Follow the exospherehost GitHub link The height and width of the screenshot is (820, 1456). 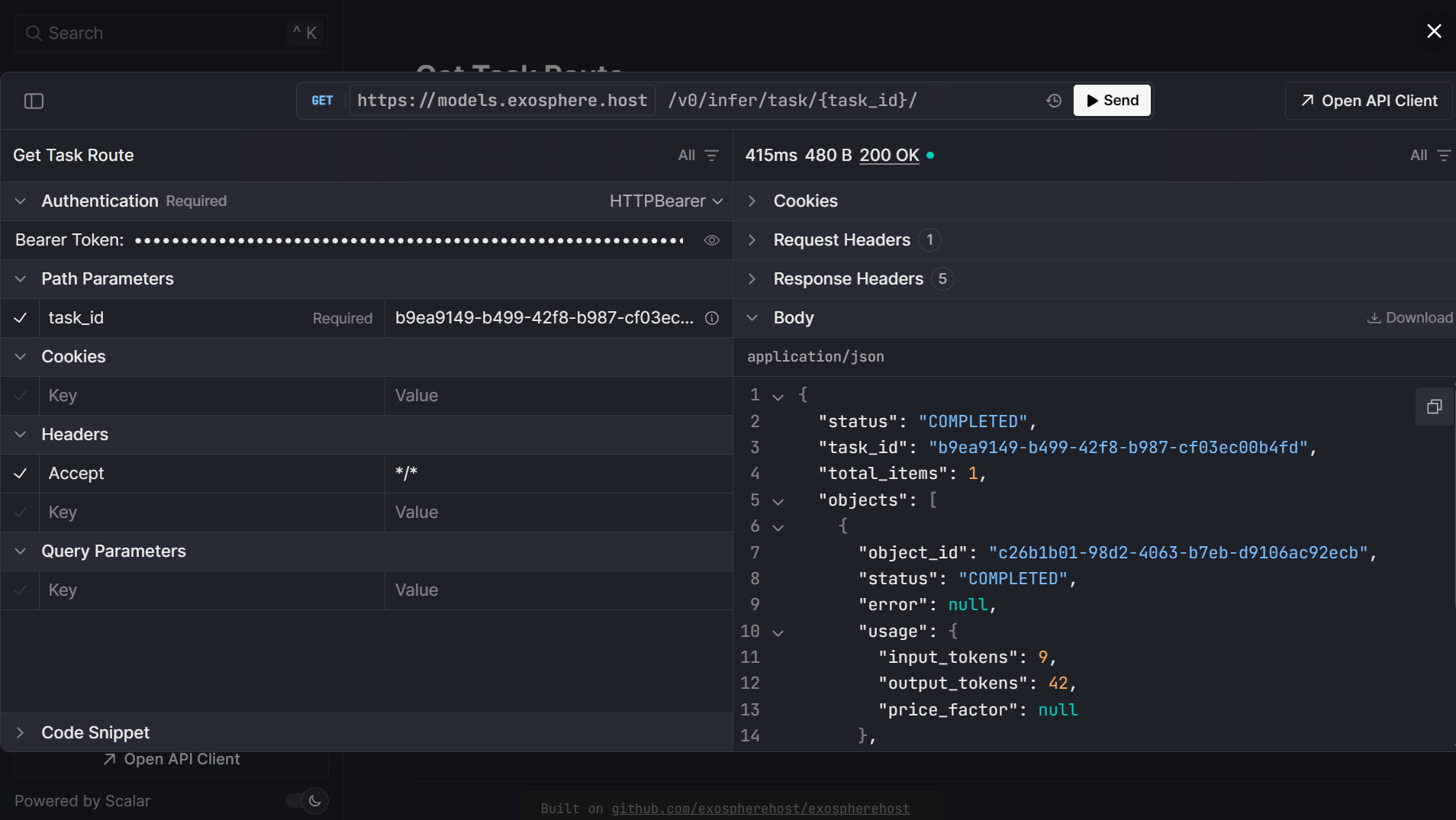pyautogui.click(x=760, y=809)
